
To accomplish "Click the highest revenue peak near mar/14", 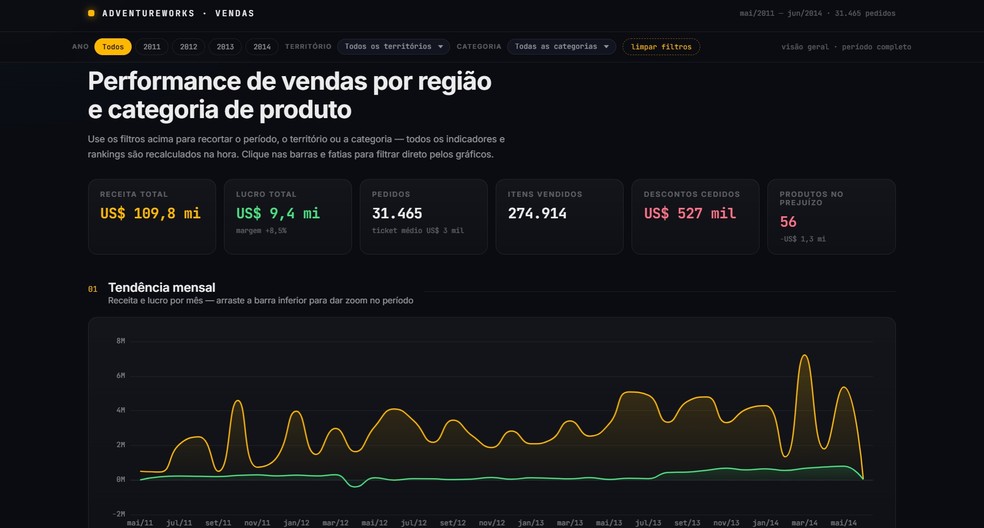I will tap(805, 356).
